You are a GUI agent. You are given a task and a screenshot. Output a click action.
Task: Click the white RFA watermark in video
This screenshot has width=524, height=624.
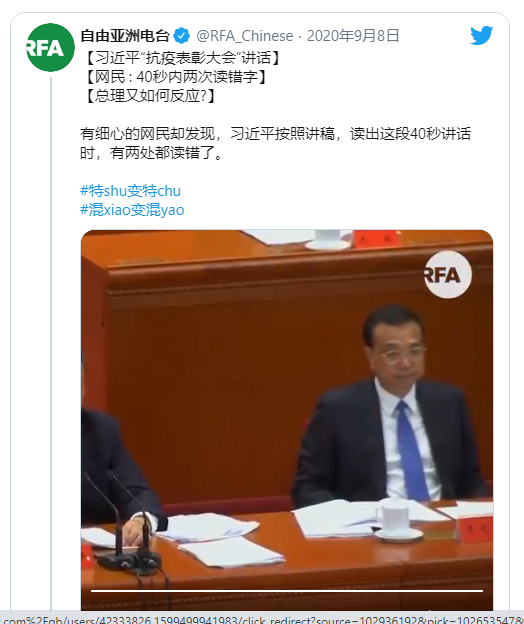[448, 275]
